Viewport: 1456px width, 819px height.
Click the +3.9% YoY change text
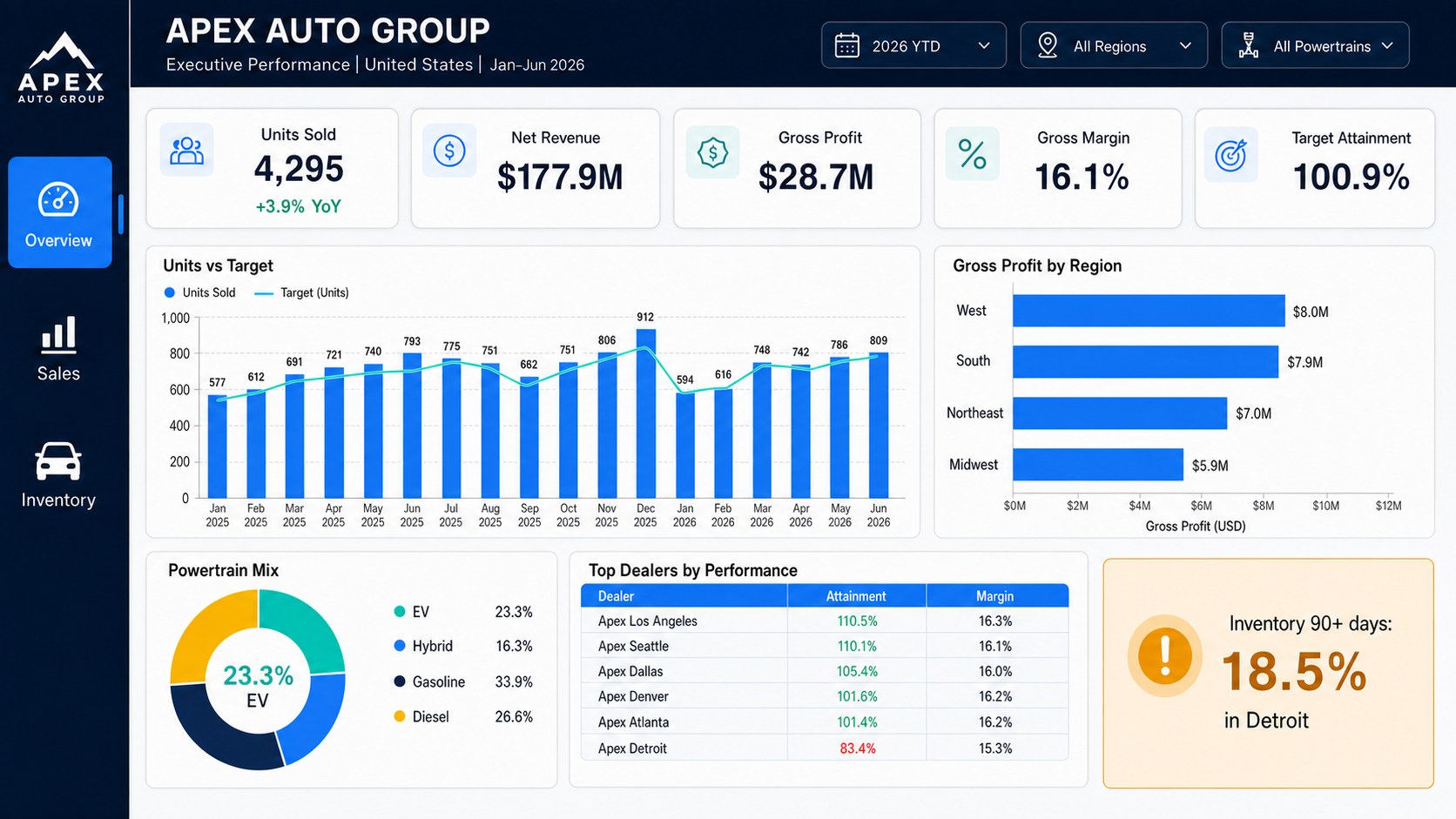298,206
